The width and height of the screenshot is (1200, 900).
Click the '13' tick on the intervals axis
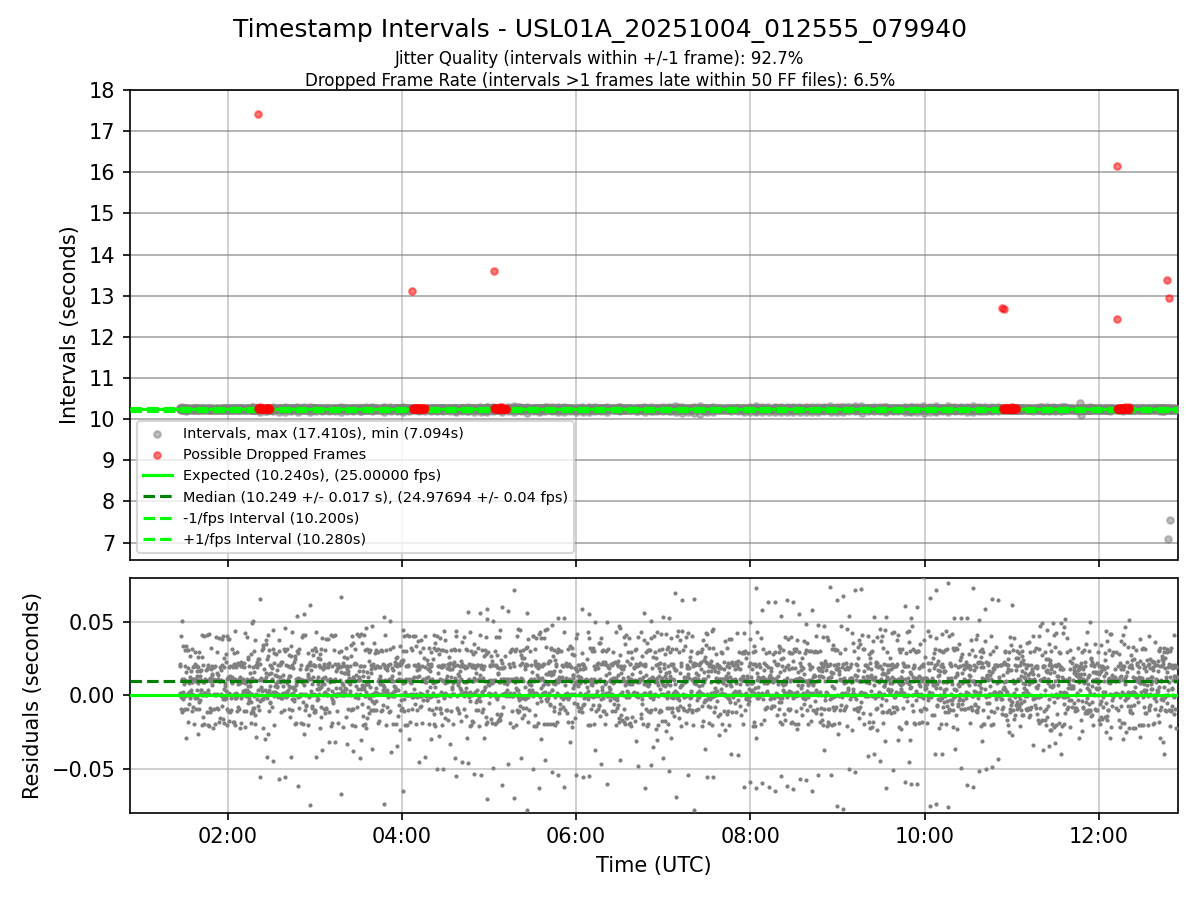[104, 297]
